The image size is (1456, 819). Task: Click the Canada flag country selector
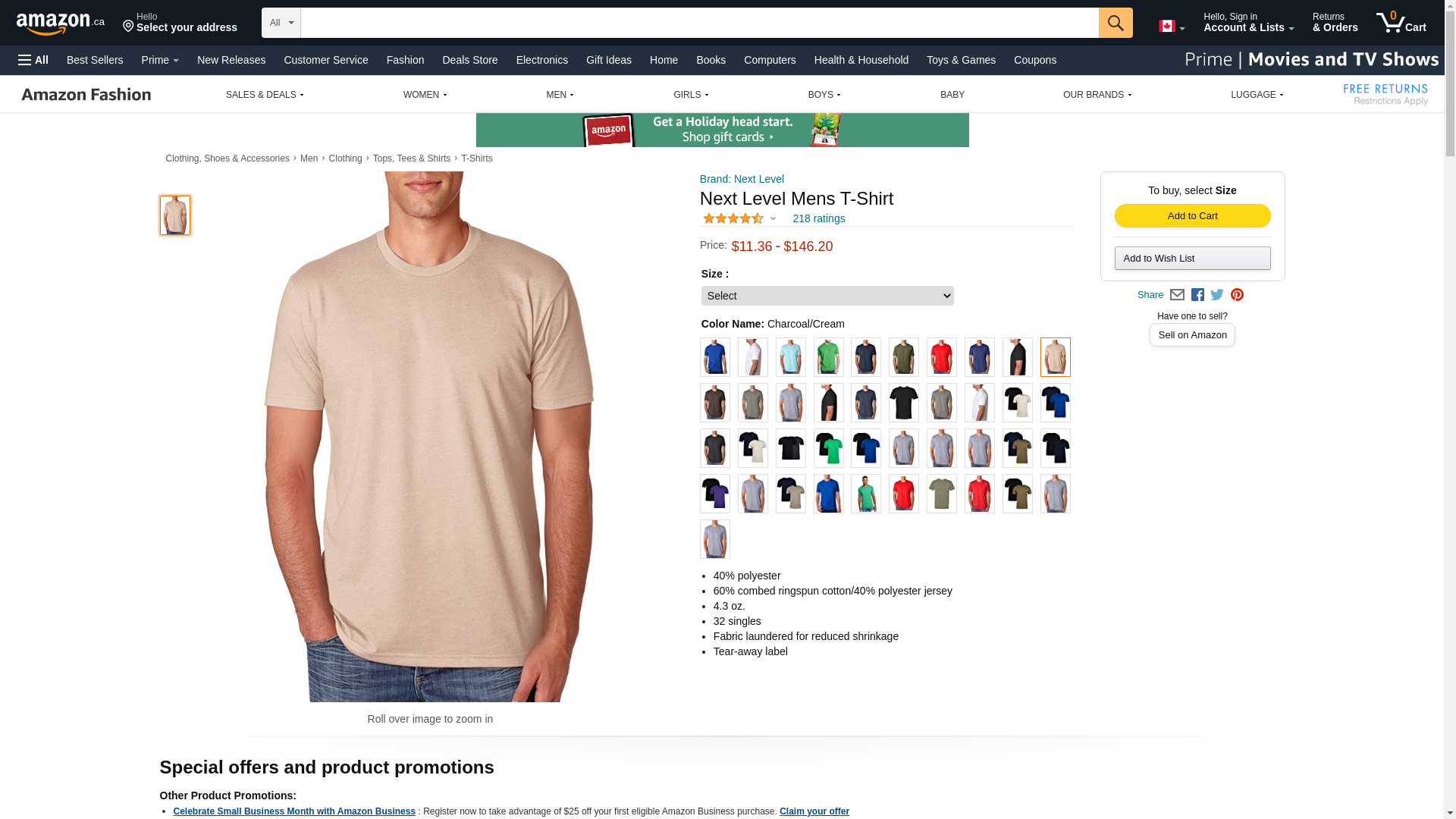click(x=1172, y=27)
